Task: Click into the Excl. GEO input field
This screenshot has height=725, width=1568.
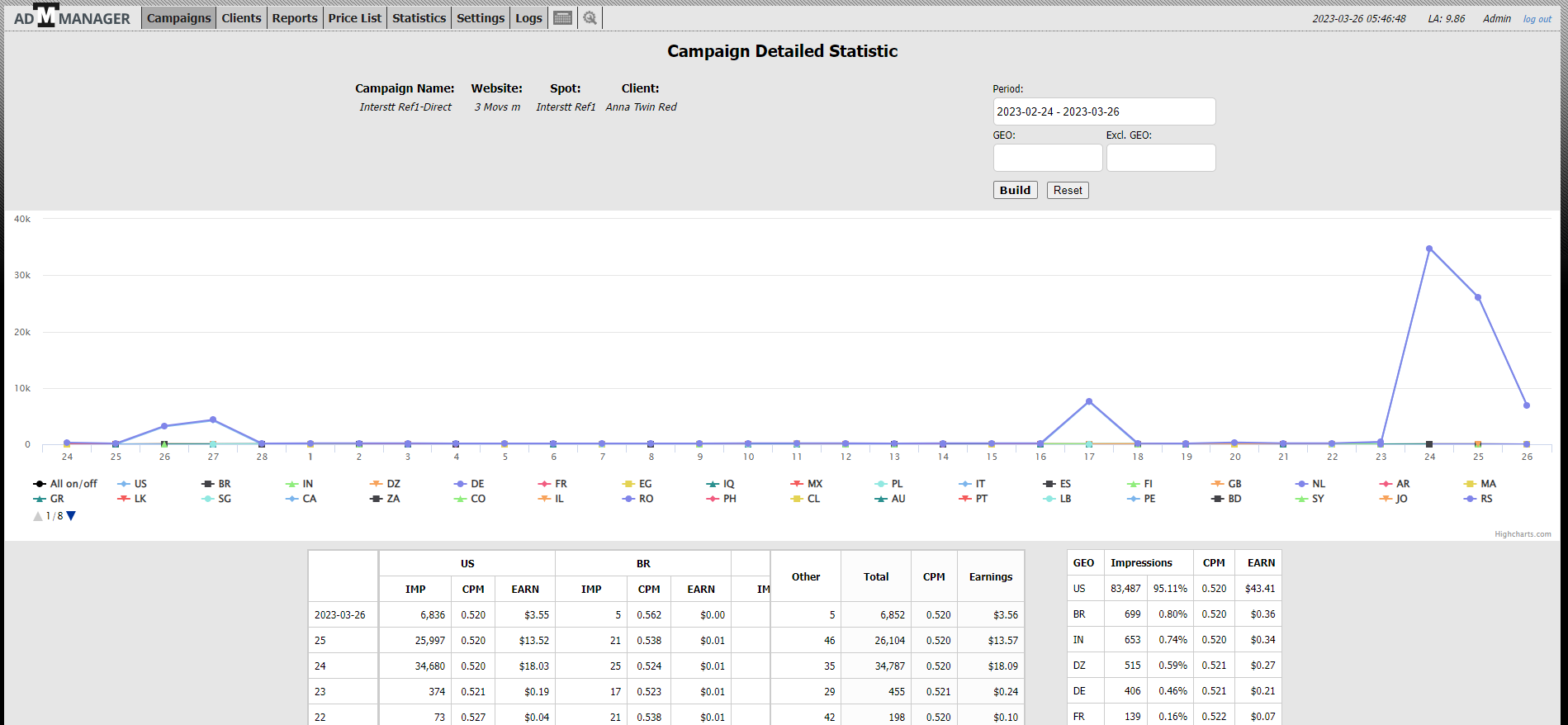Action: point(1160,158)
